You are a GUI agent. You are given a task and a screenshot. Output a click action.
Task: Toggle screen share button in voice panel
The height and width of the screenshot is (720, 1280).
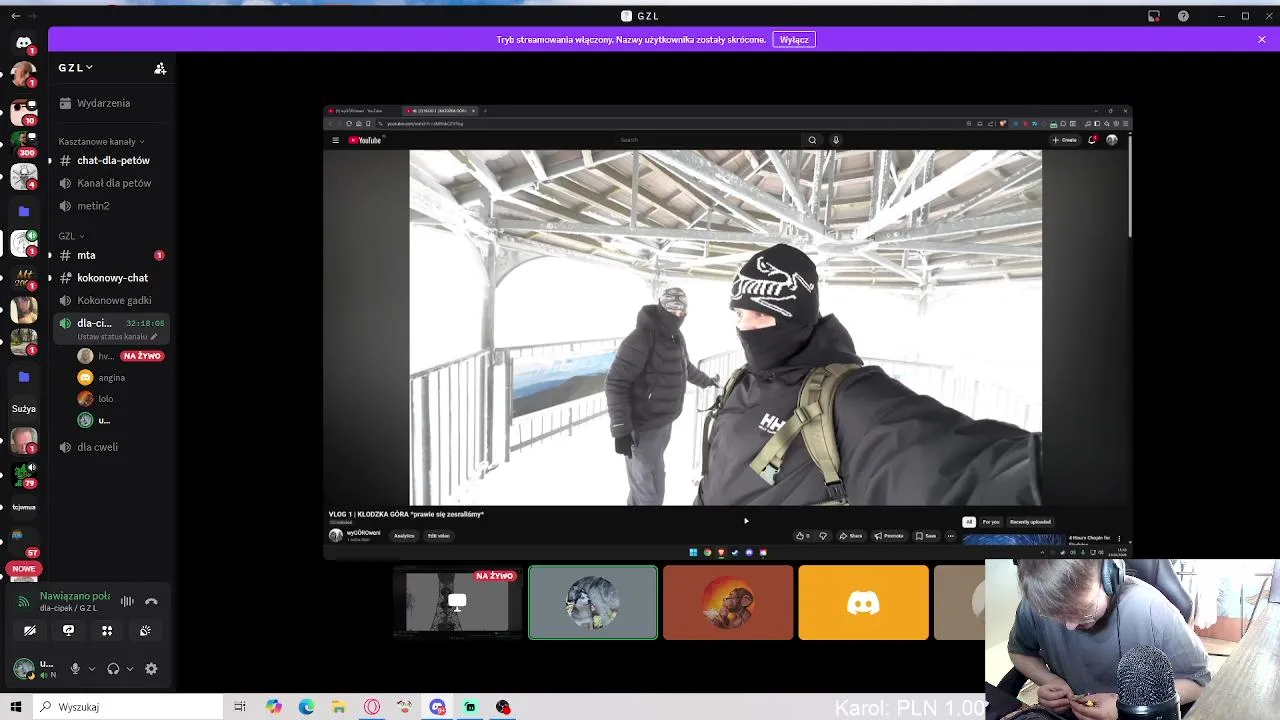point(68,630)
